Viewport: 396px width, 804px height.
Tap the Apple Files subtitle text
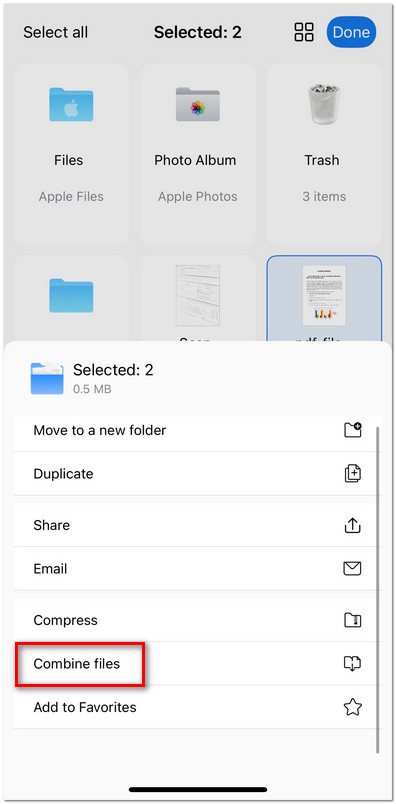(71, 196)
